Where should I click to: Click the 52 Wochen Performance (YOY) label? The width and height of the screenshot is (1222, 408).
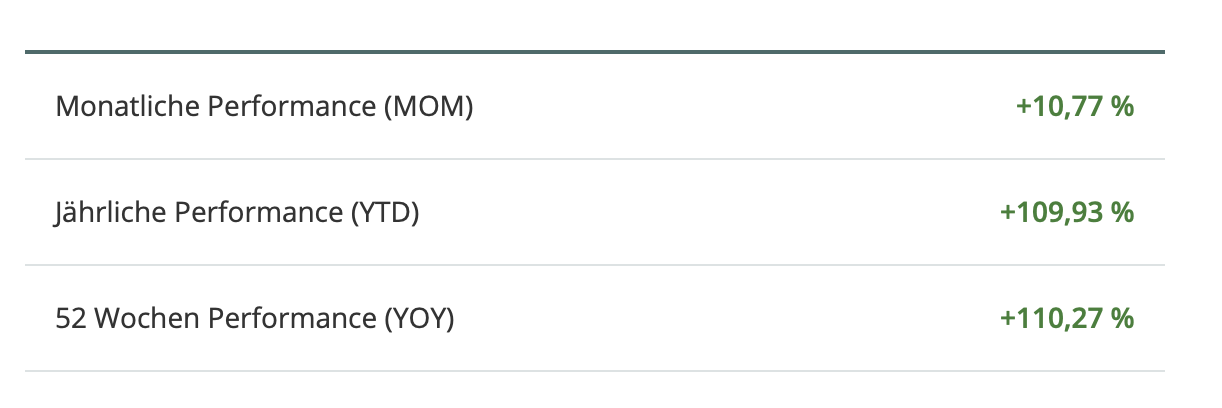pos(255,319)
